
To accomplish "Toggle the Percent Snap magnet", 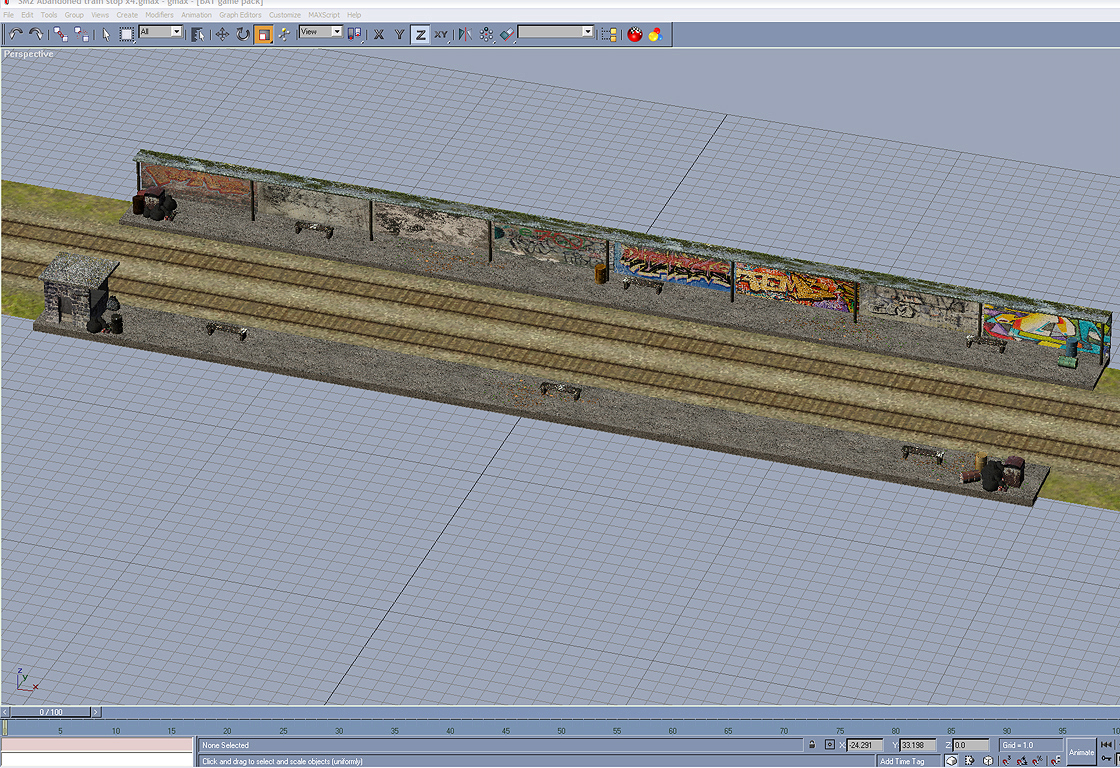I will 1038,761.
